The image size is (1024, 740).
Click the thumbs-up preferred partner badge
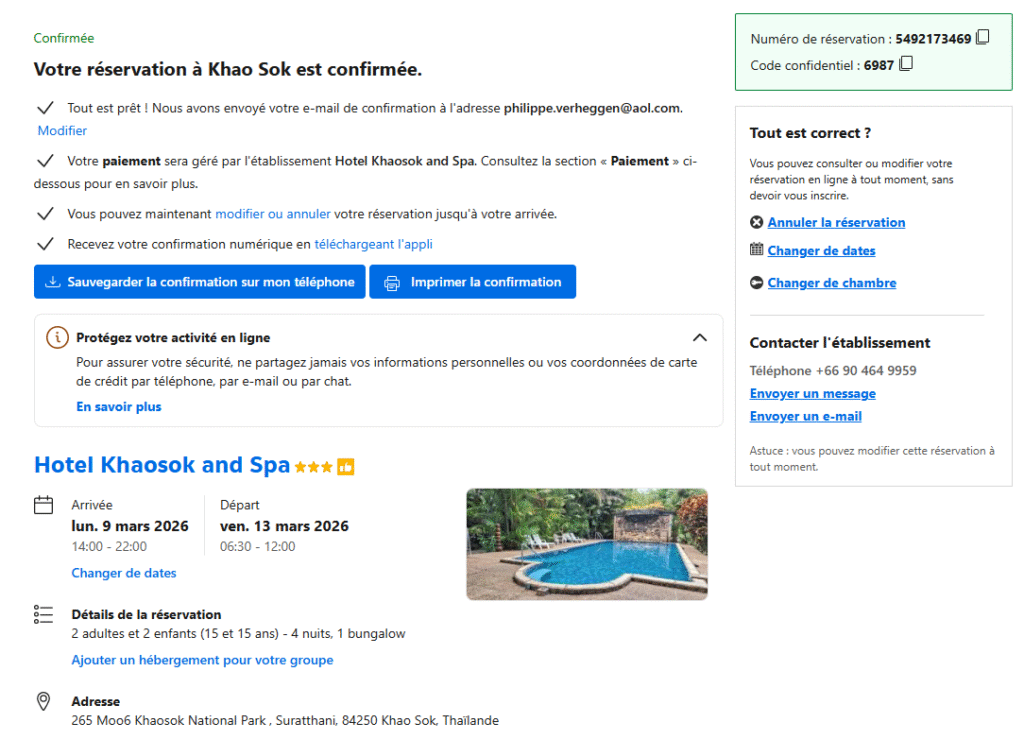click(x=346, y=467)
